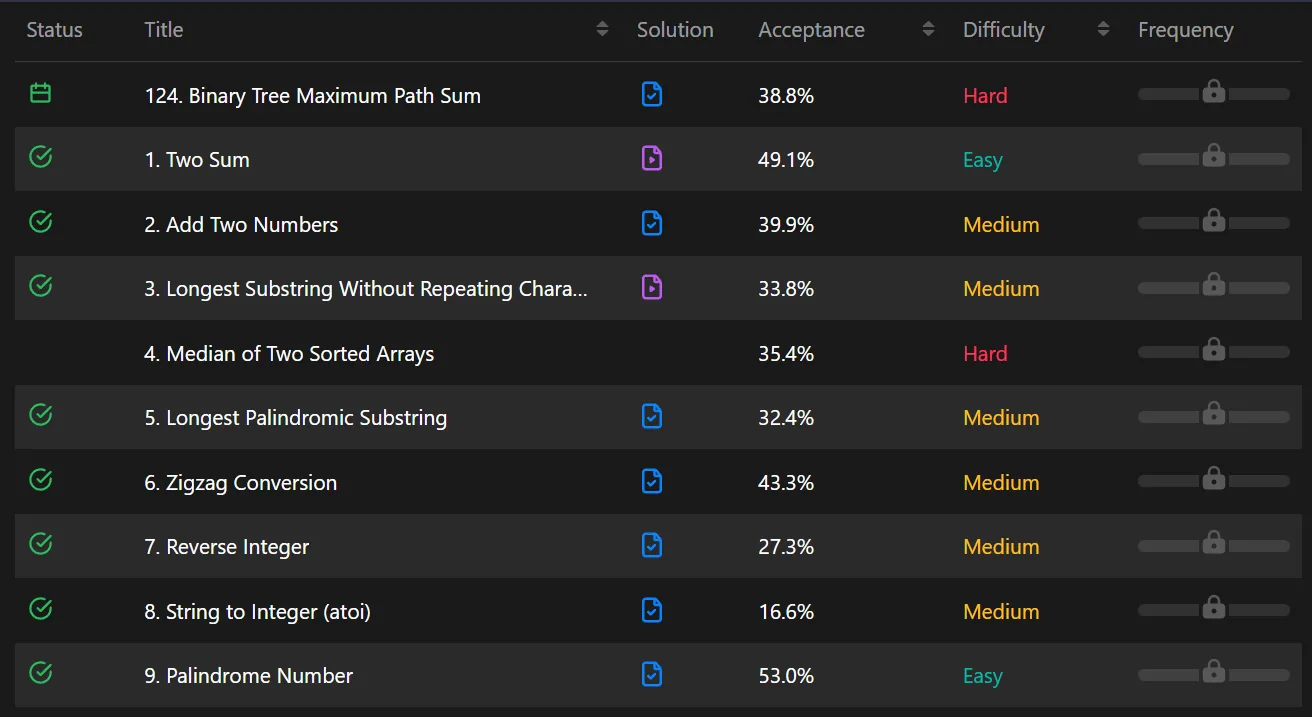Sort problems by Title using the sort arrows

[602, 29]
